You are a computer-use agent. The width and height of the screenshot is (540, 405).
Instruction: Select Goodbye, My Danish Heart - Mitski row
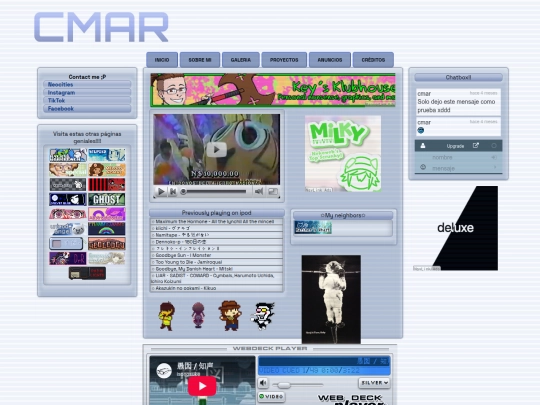(216, 269)
